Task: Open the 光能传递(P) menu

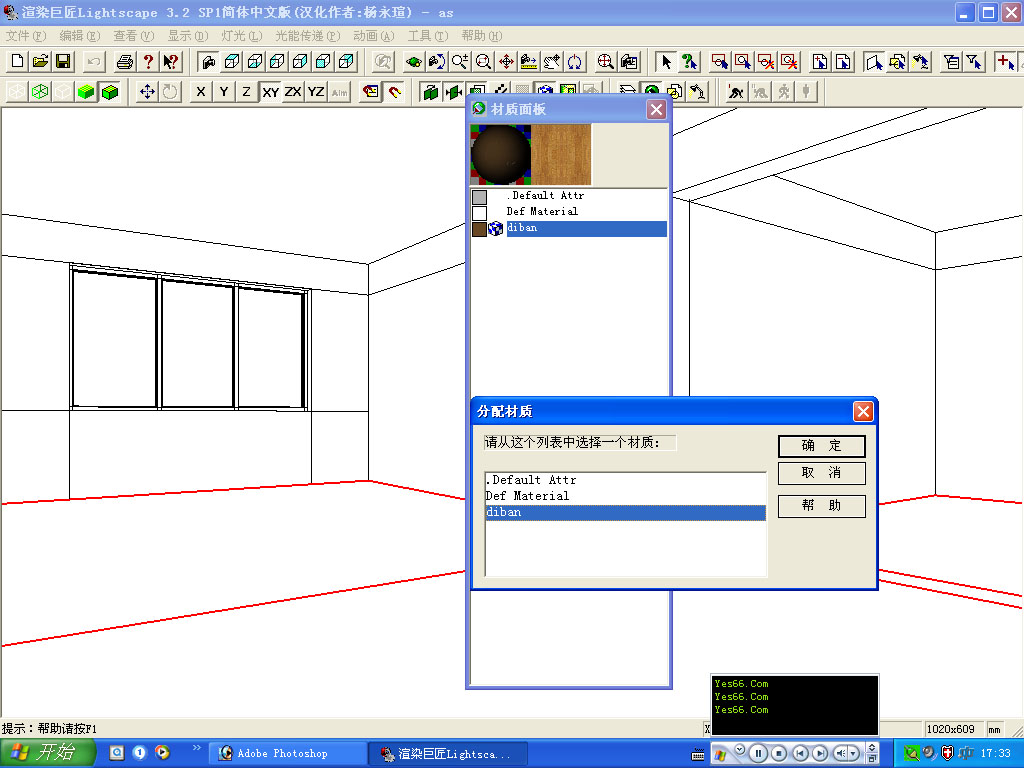Action: (x=308, y=36)
